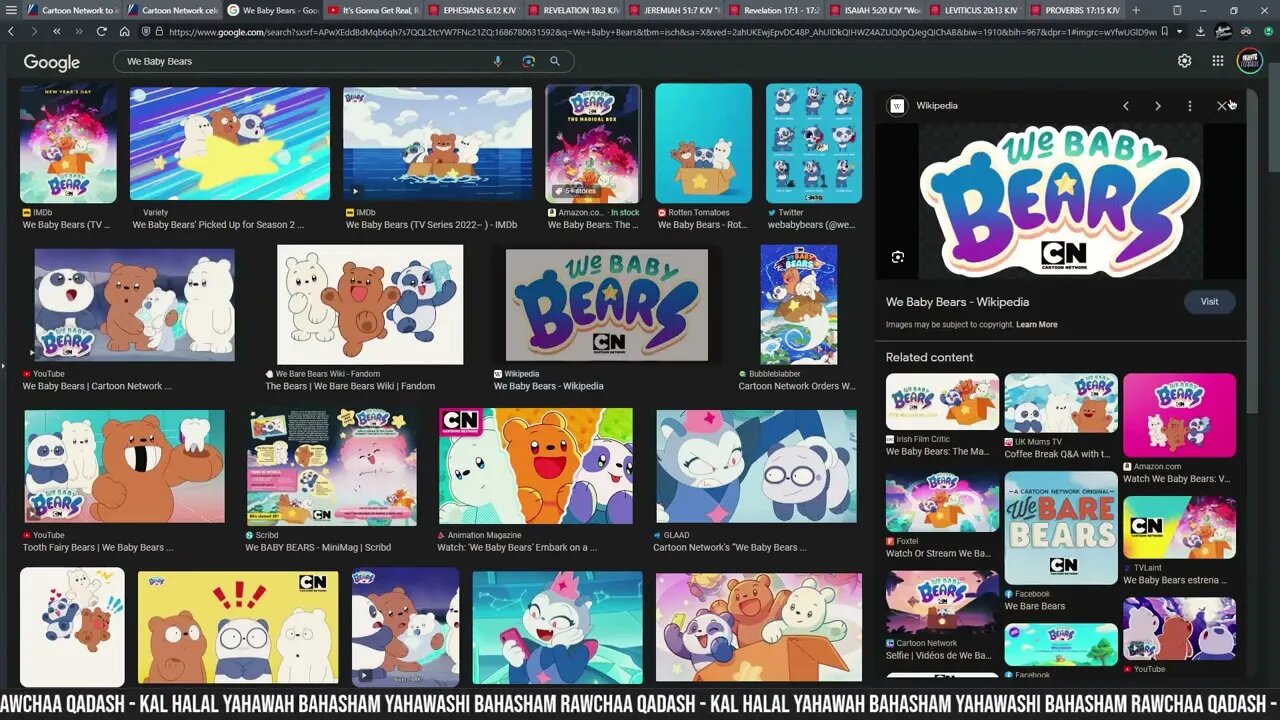Open the We Bare Bears Wiki Fandom image
Image resolution: width=1280 pixels, height=720 pixels.
point(370,305)
